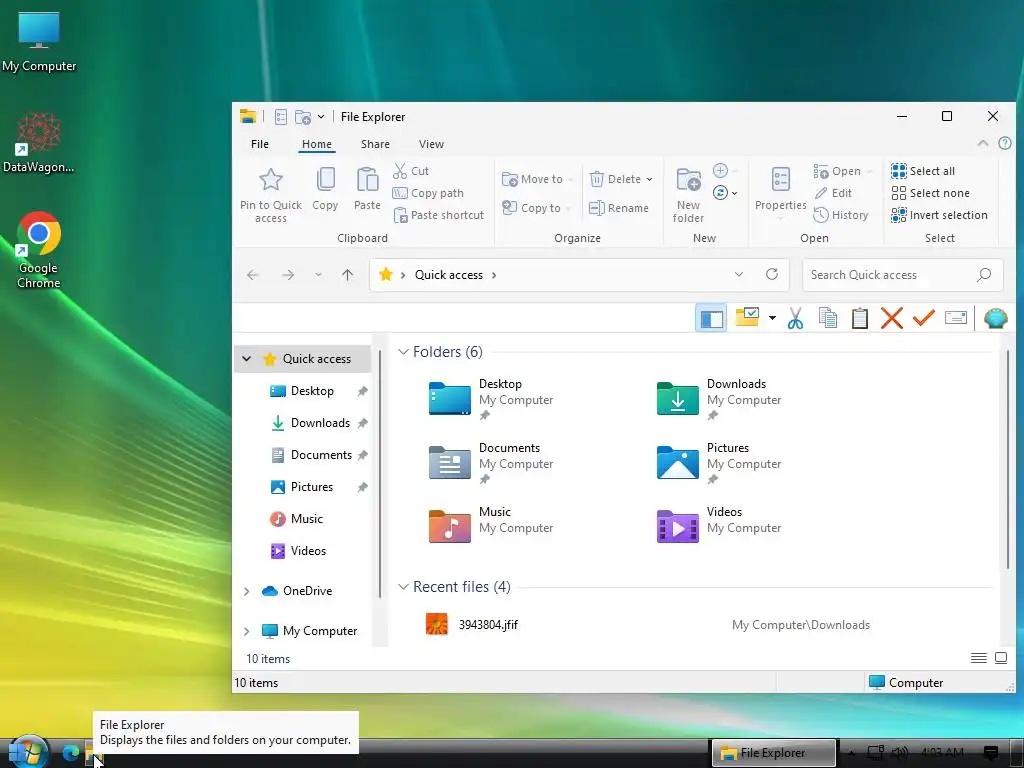The width and height of the screenshot is (1024, 768).
Task: Switch to the Share ribbon tab
Action: [x=376, y=144]
